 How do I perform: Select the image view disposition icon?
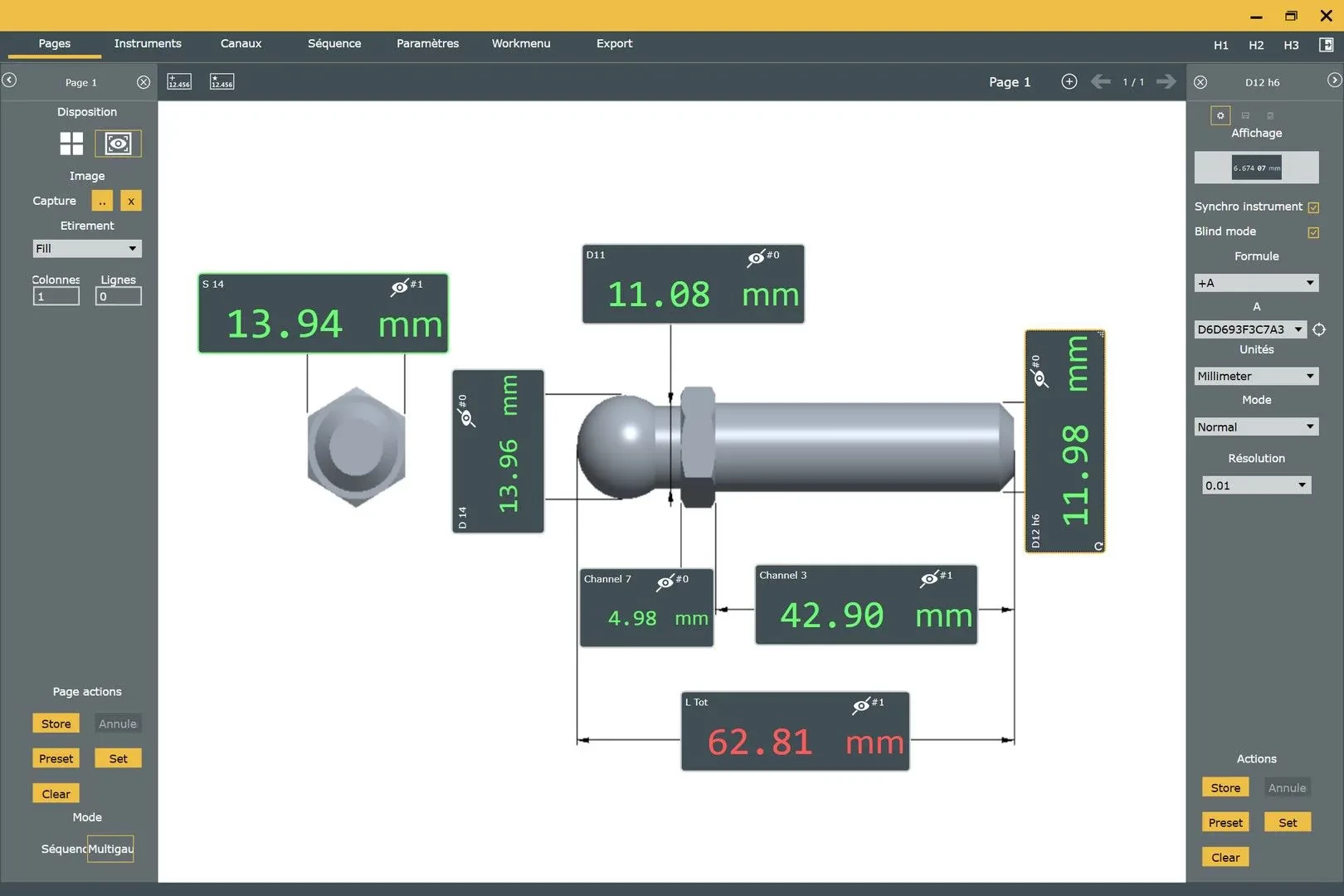(x=118, y=144)
